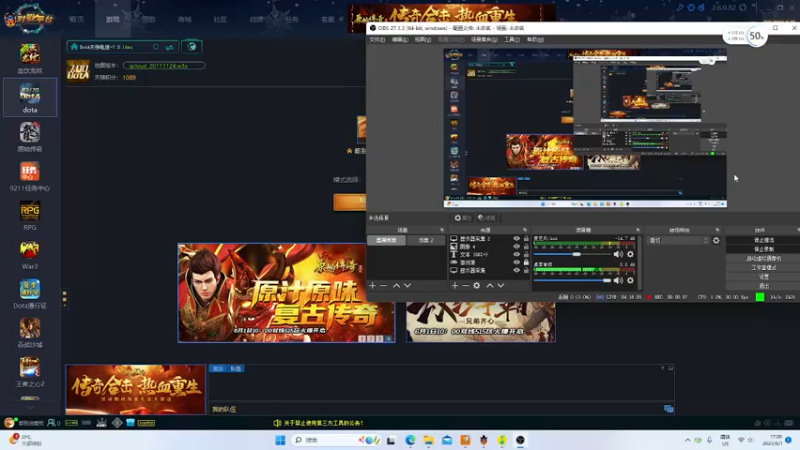Switch to the 社区 tab in the platform header
This screenshot has height=450, width=800.
220,19
